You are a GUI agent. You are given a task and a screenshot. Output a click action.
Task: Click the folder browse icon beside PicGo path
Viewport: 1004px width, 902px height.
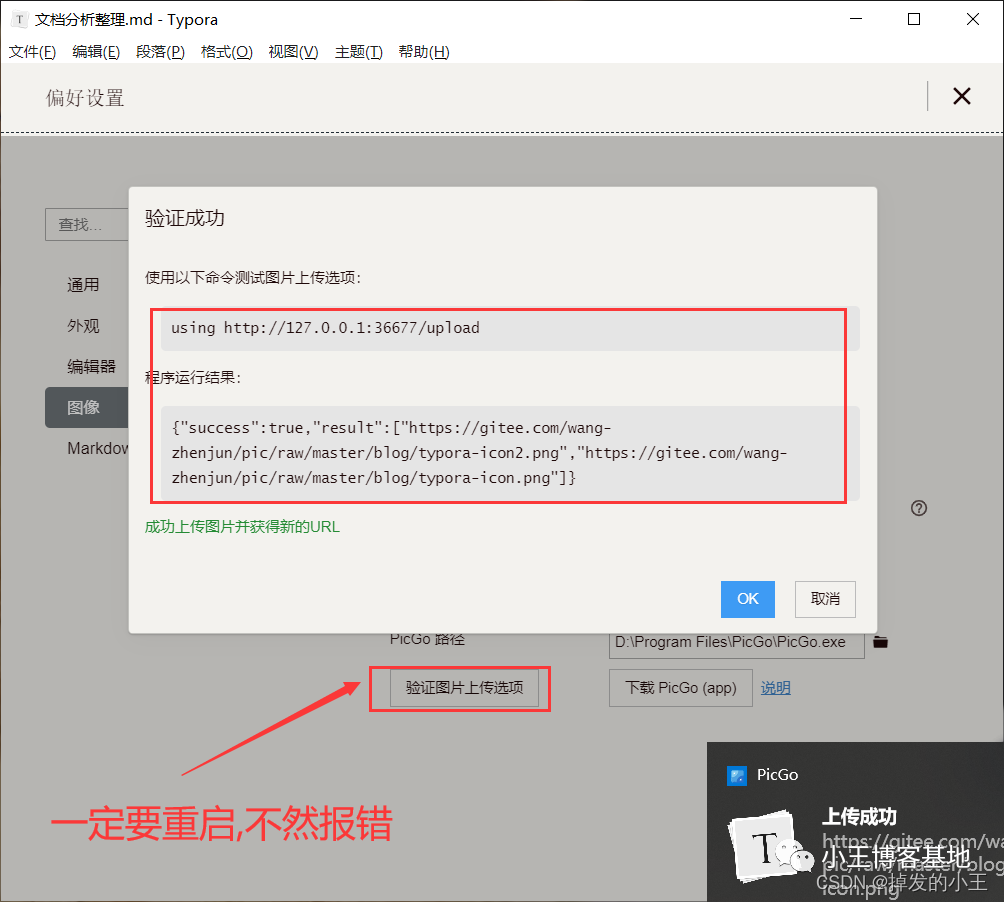click(880, 642)
